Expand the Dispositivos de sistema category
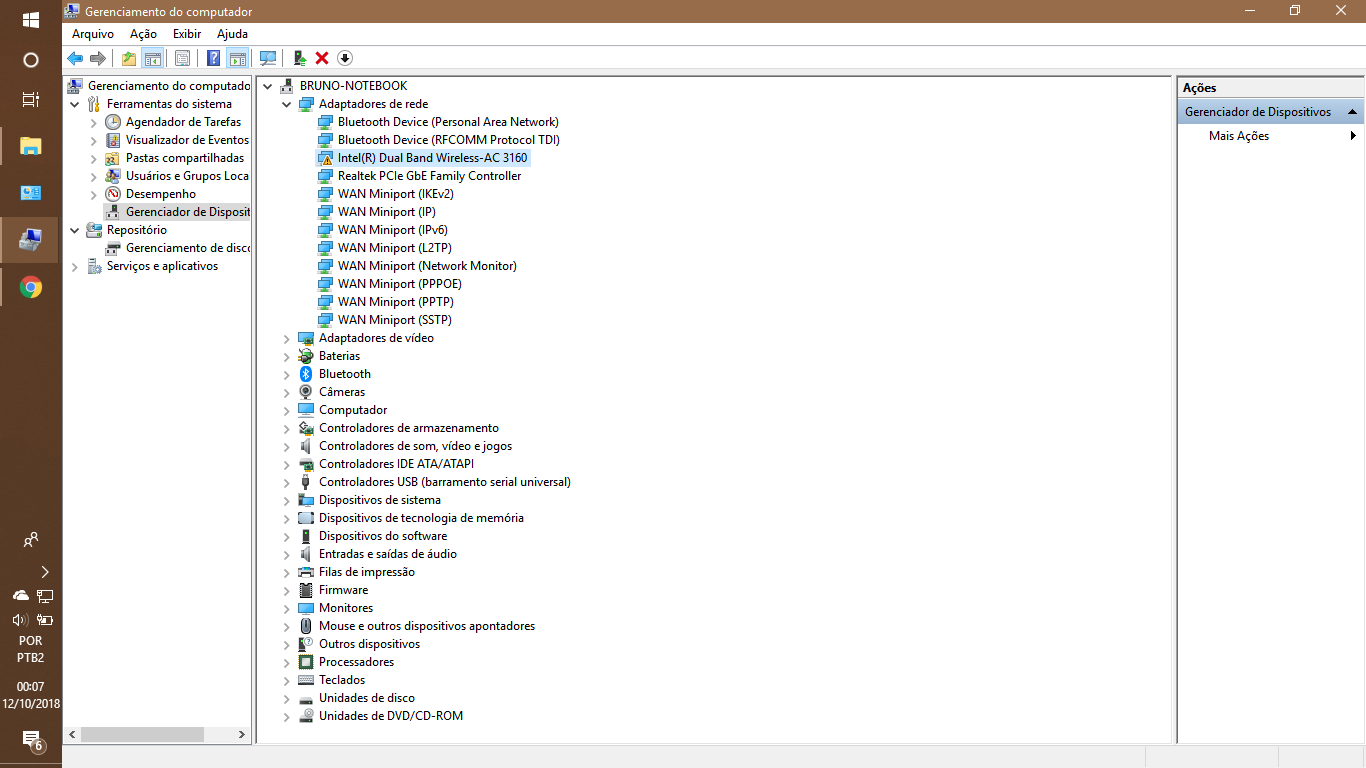 click(x=286, y=500)
